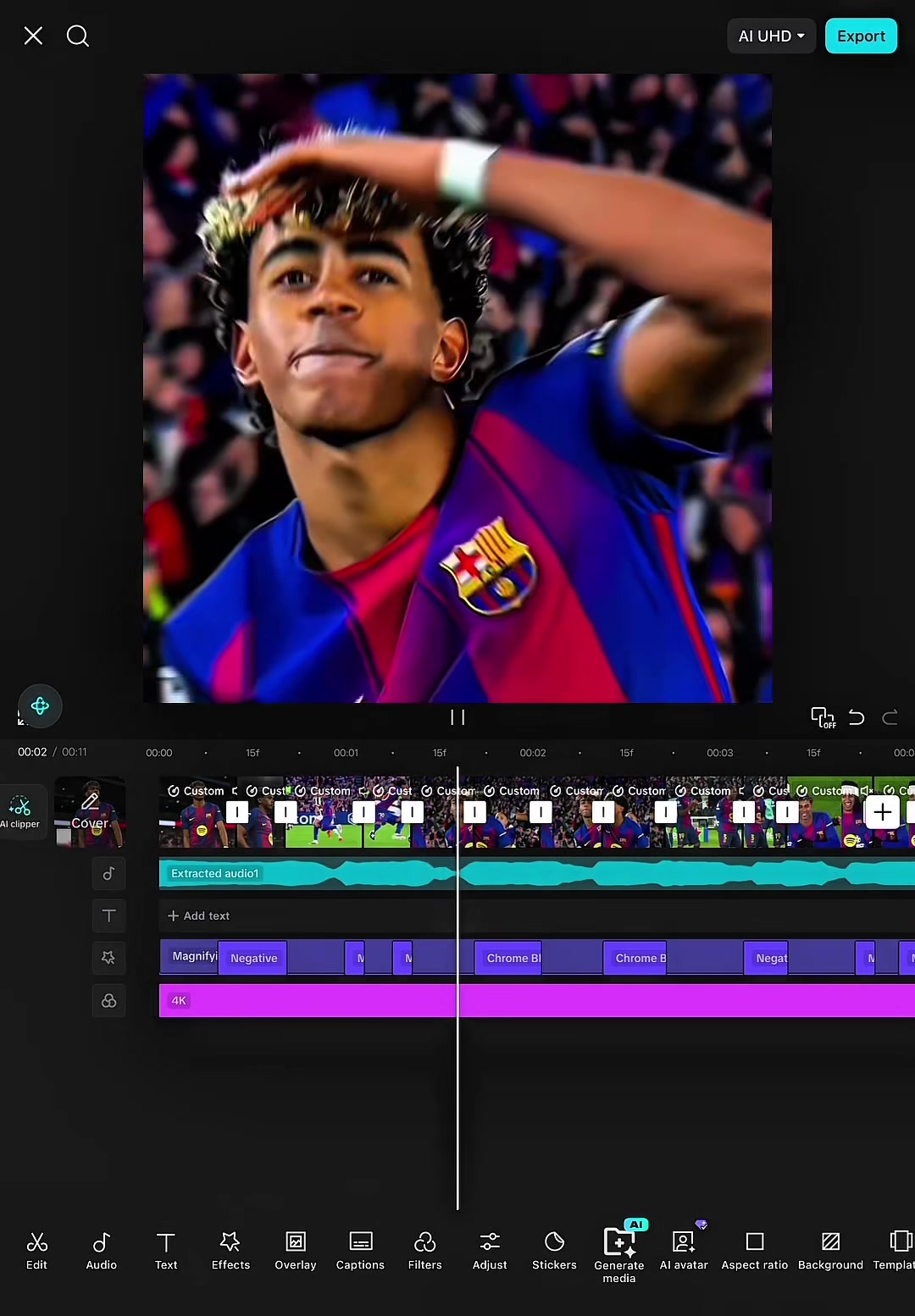Select the Negat effect clip near 00:03
The image size is (915, 1316).
(767, 958)
